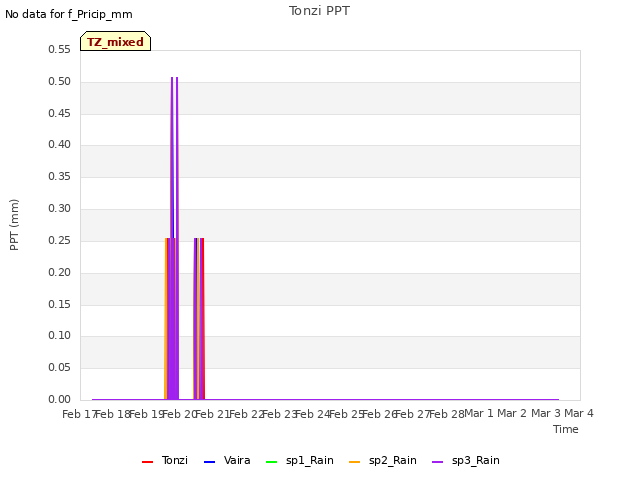Viewport: 640px width, 480px height.
Task: Click the Mar 4 x-axis label
Action: [579, 413]
